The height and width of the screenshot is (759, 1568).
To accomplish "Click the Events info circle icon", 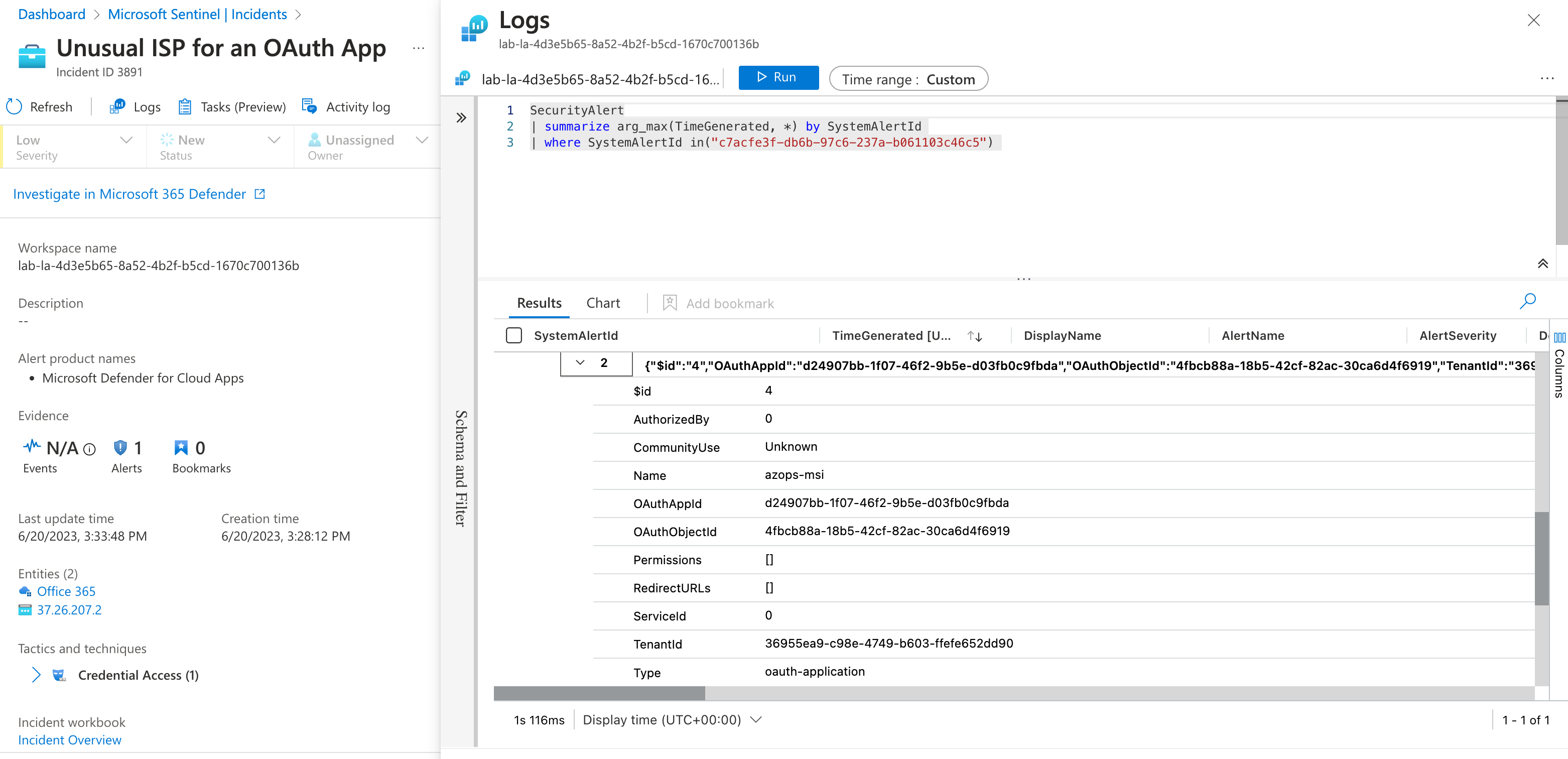I will 89,449.
